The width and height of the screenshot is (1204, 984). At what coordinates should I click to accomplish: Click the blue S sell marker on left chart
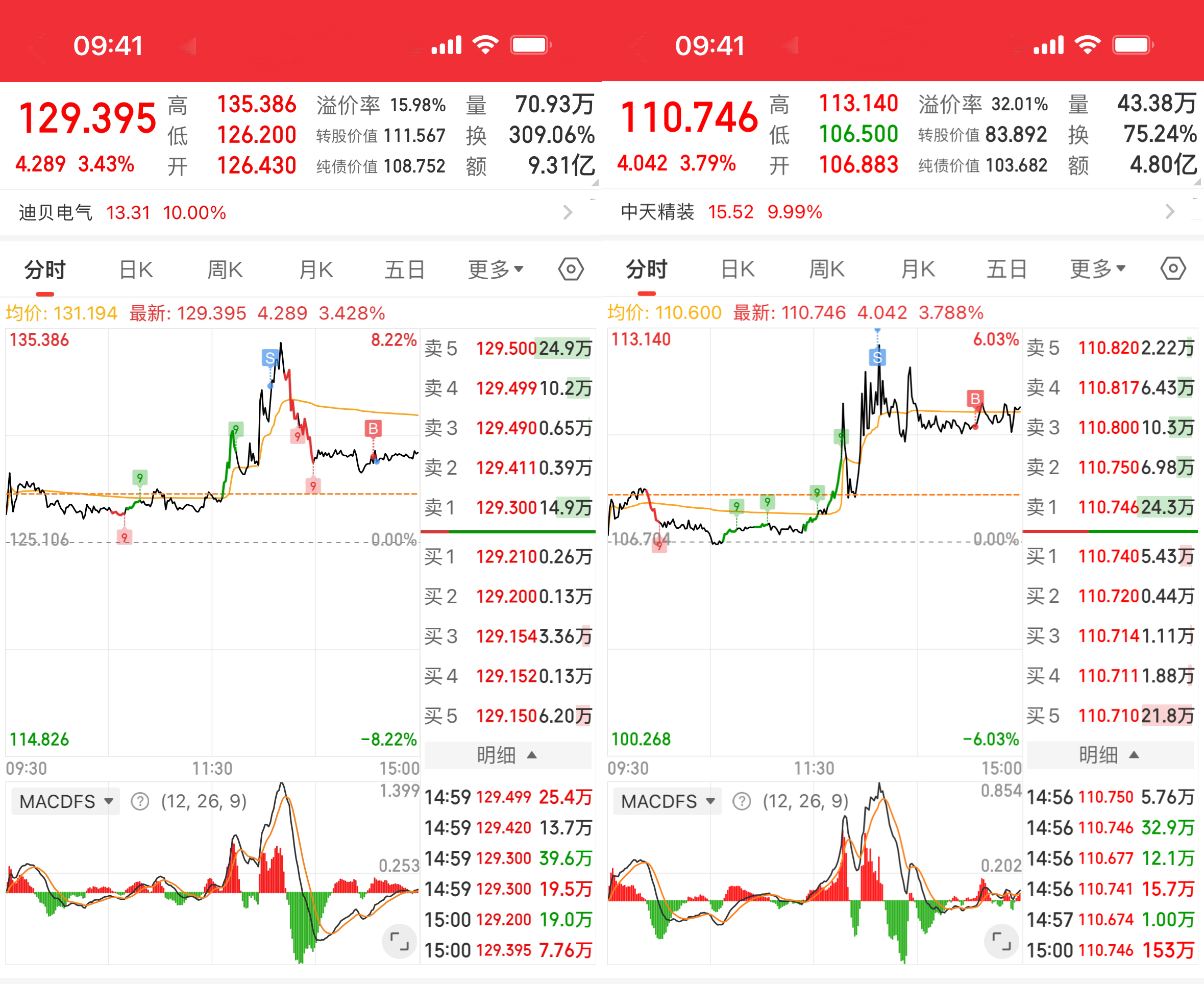pyautogui.click(x=270, y=358)
